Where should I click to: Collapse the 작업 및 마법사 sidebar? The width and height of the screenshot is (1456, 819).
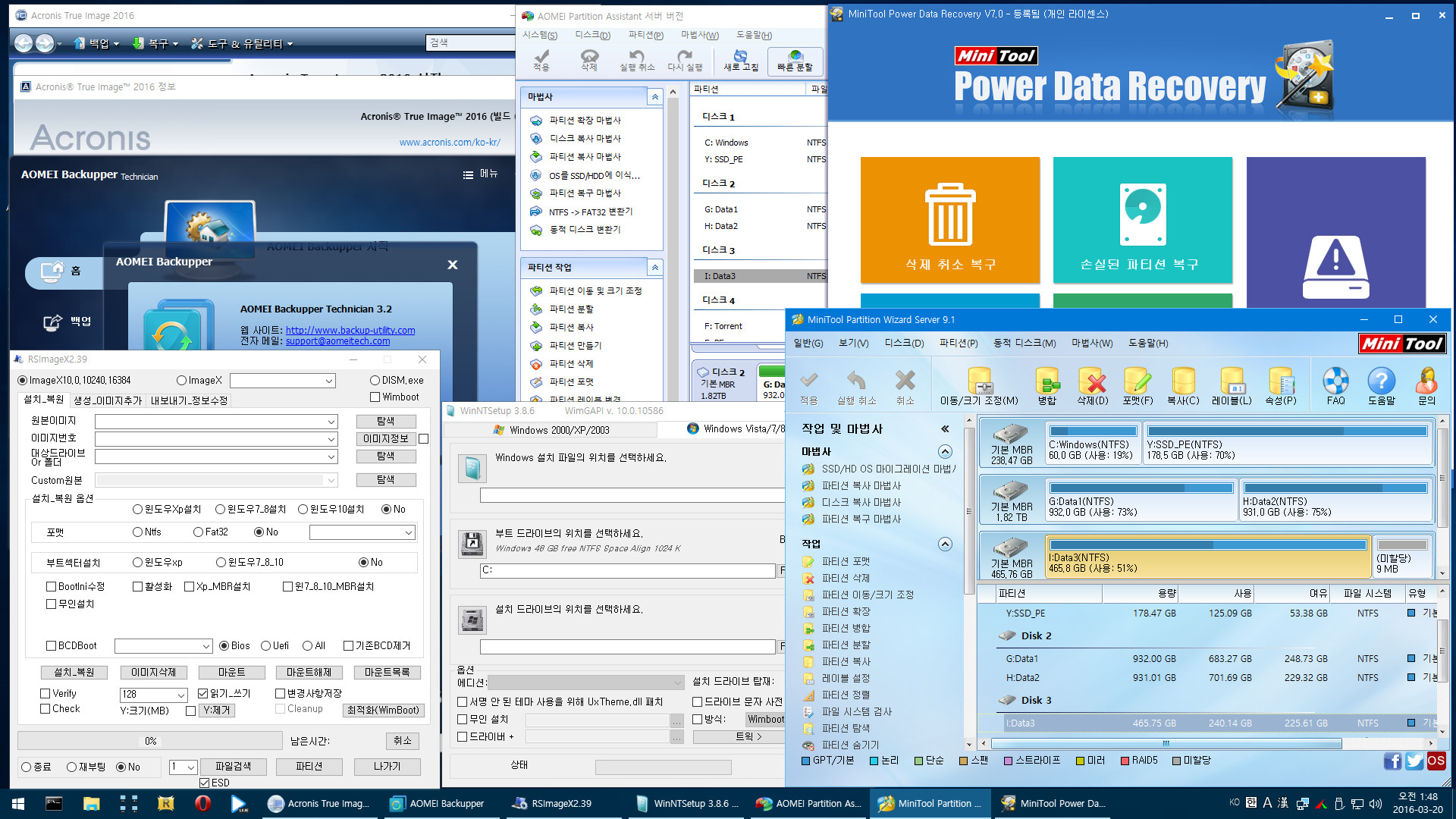click(945, 429)
